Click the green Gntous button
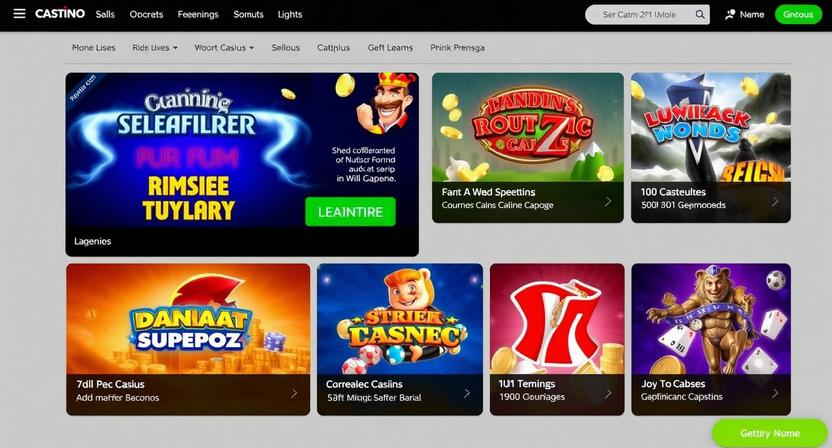 coord(798,14)
